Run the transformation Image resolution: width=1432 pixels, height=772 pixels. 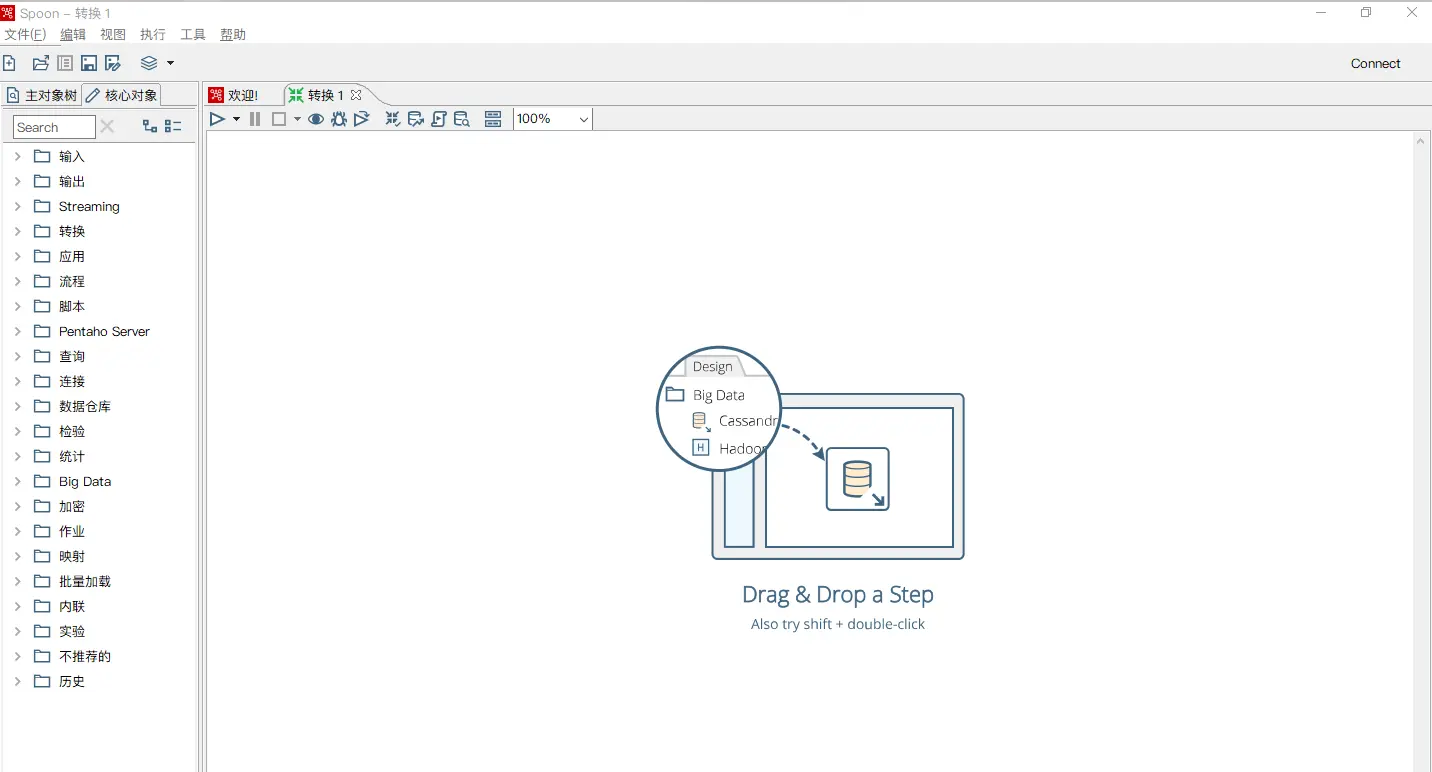(217, 119)
